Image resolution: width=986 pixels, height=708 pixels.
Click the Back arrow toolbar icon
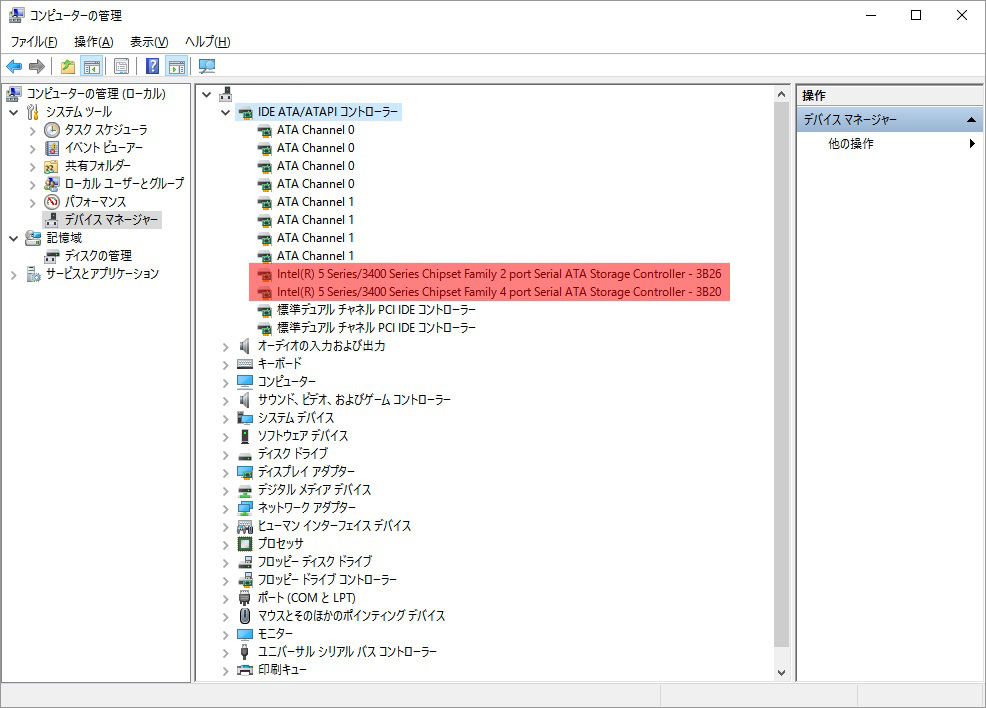pyautogui.click(x=14, y=66)
